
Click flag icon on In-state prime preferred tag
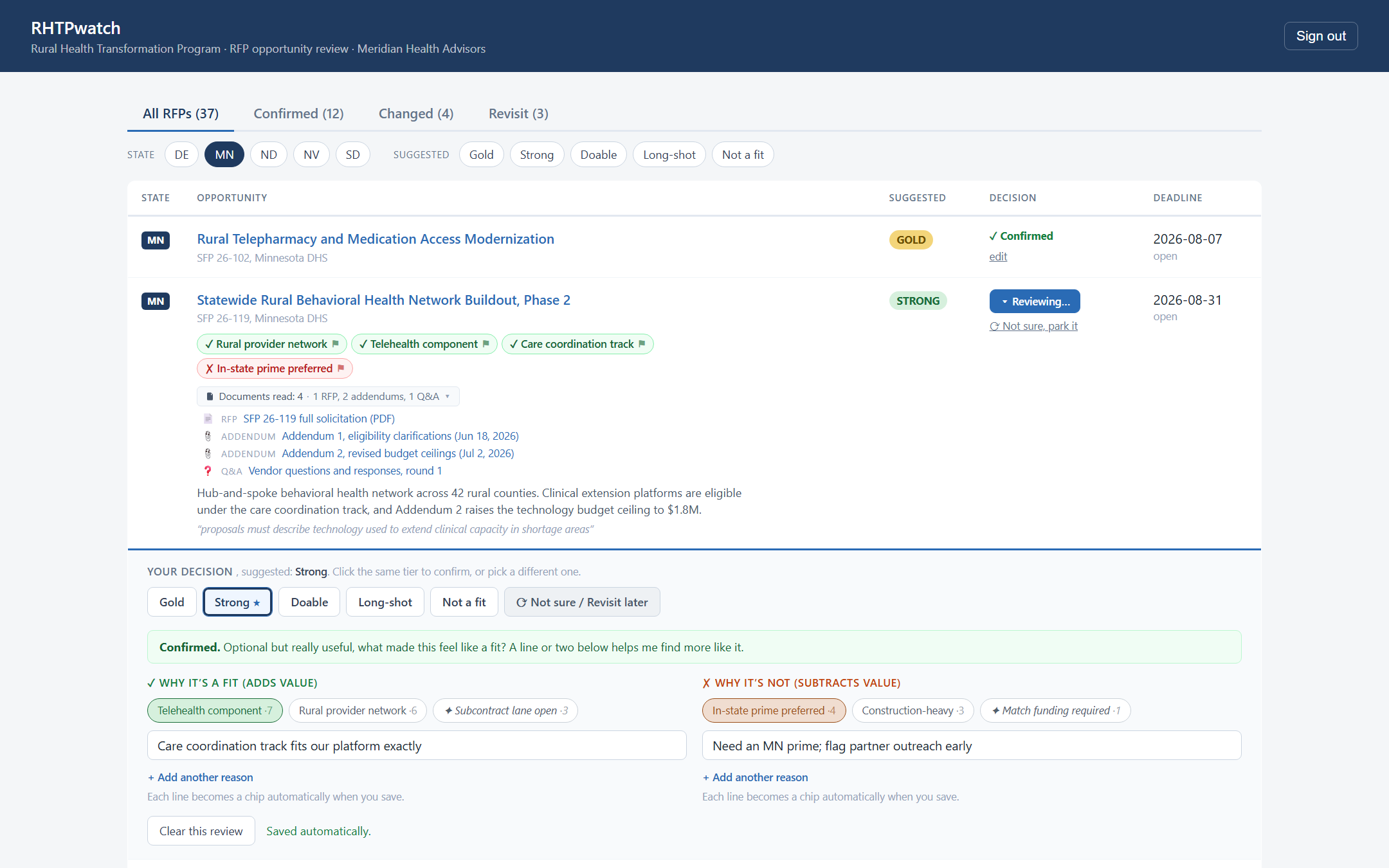point(341,368)
